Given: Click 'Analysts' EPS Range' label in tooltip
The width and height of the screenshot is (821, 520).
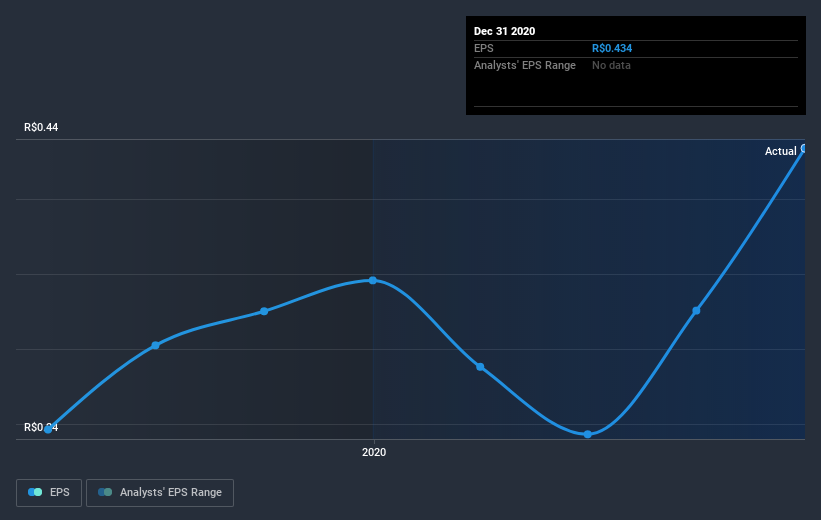Looking at the screenshot, I should pos(525,65).
